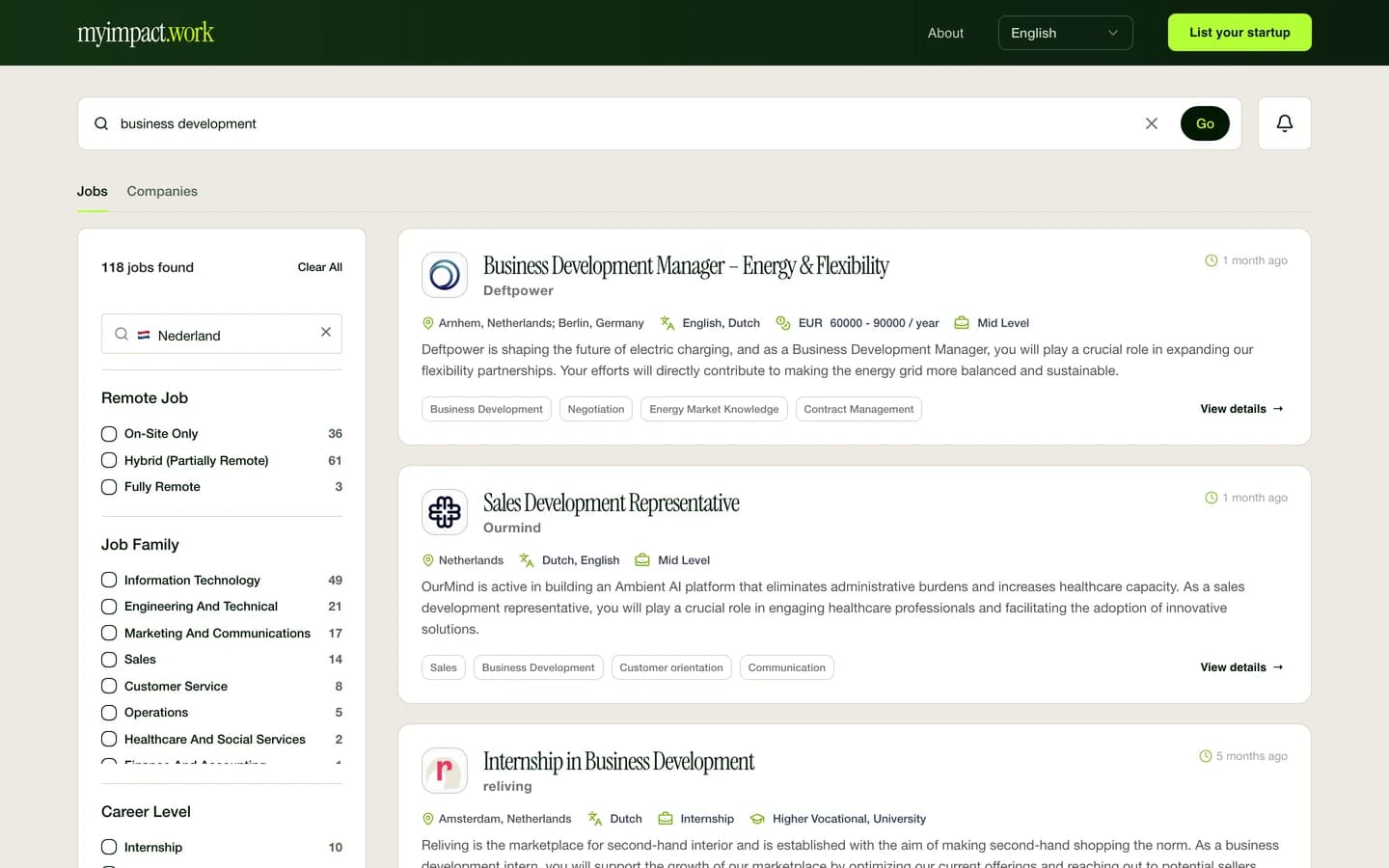Run the search with Go button
The width and height of the screenshot is (1389, 868).
1205,123
